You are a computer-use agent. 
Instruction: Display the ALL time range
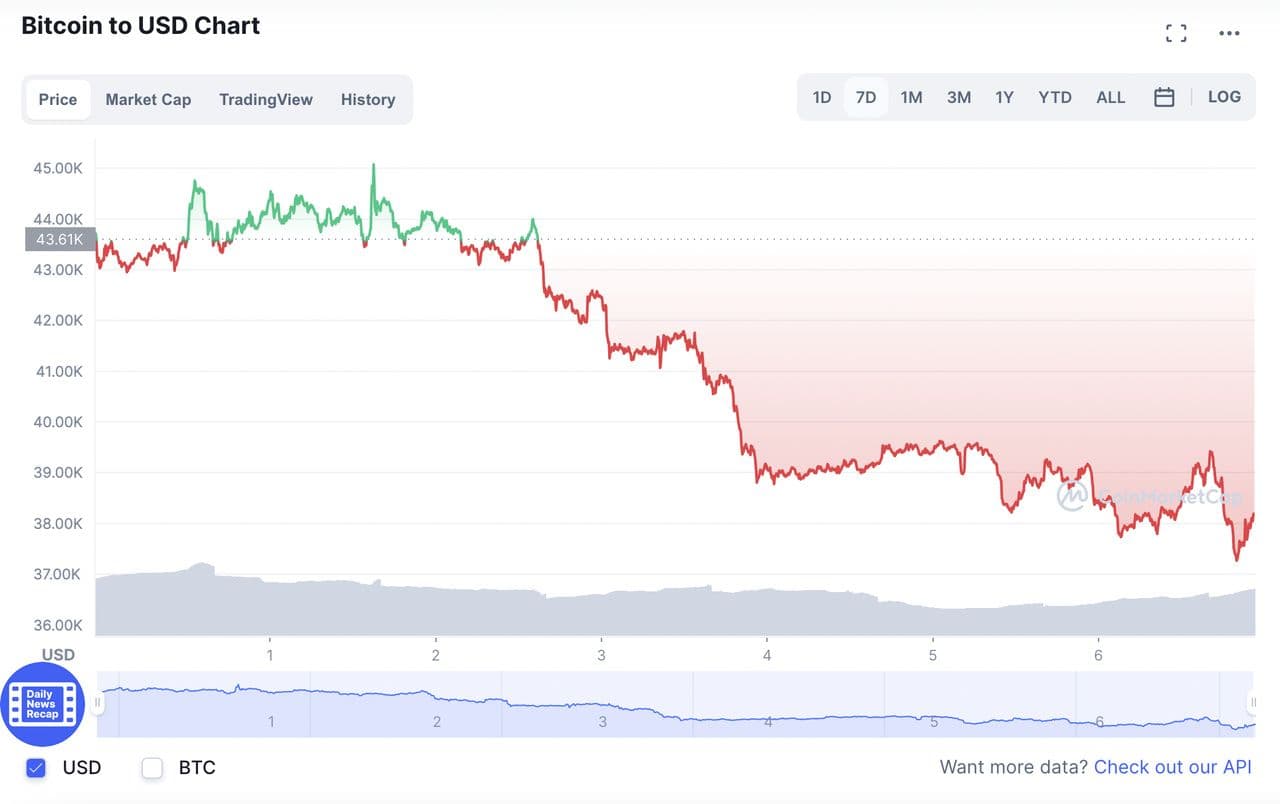point(1111,97)
